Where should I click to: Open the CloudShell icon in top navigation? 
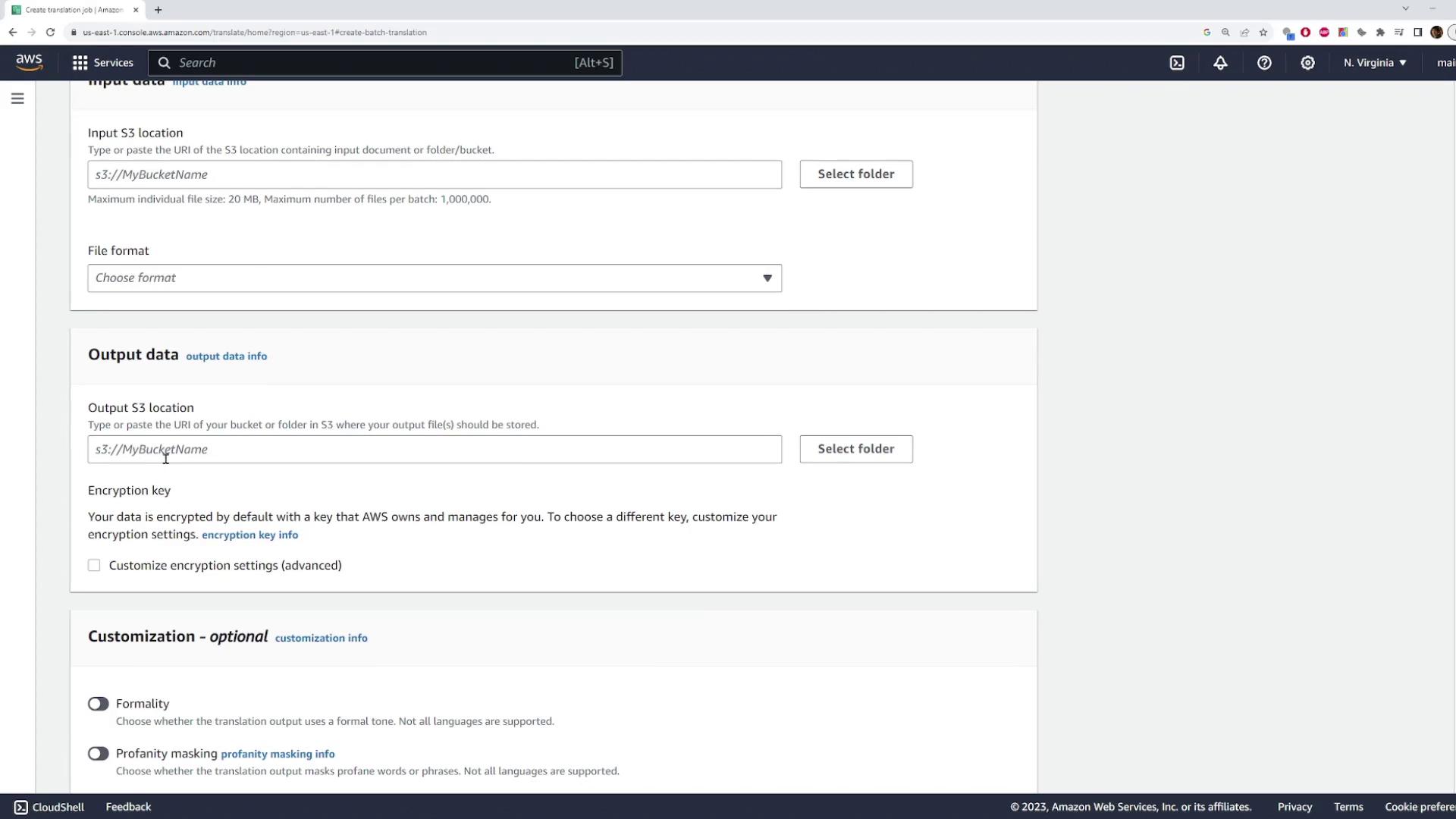point(1176,63)
